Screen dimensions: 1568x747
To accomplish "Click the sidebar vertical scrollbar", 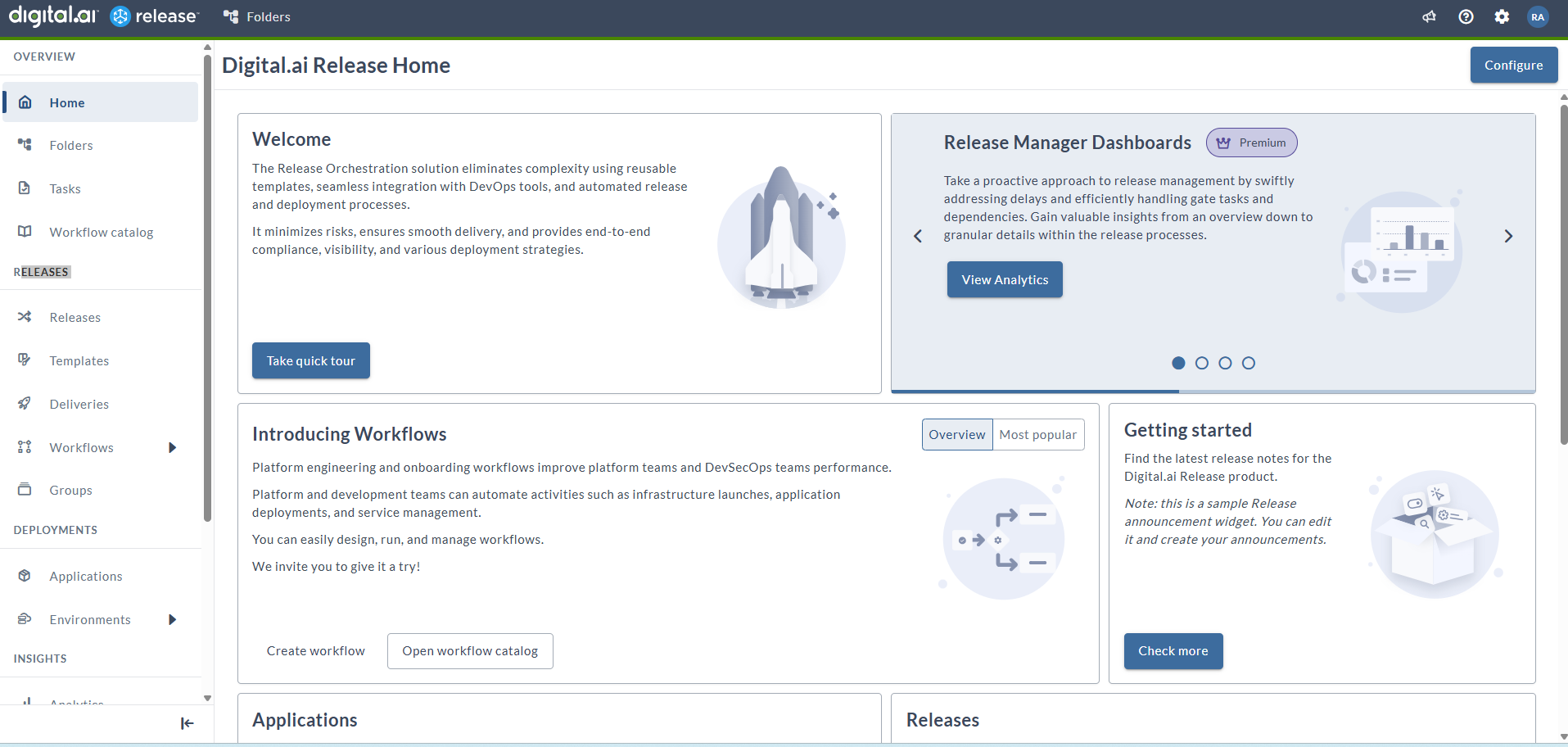I will pos(207,287).
